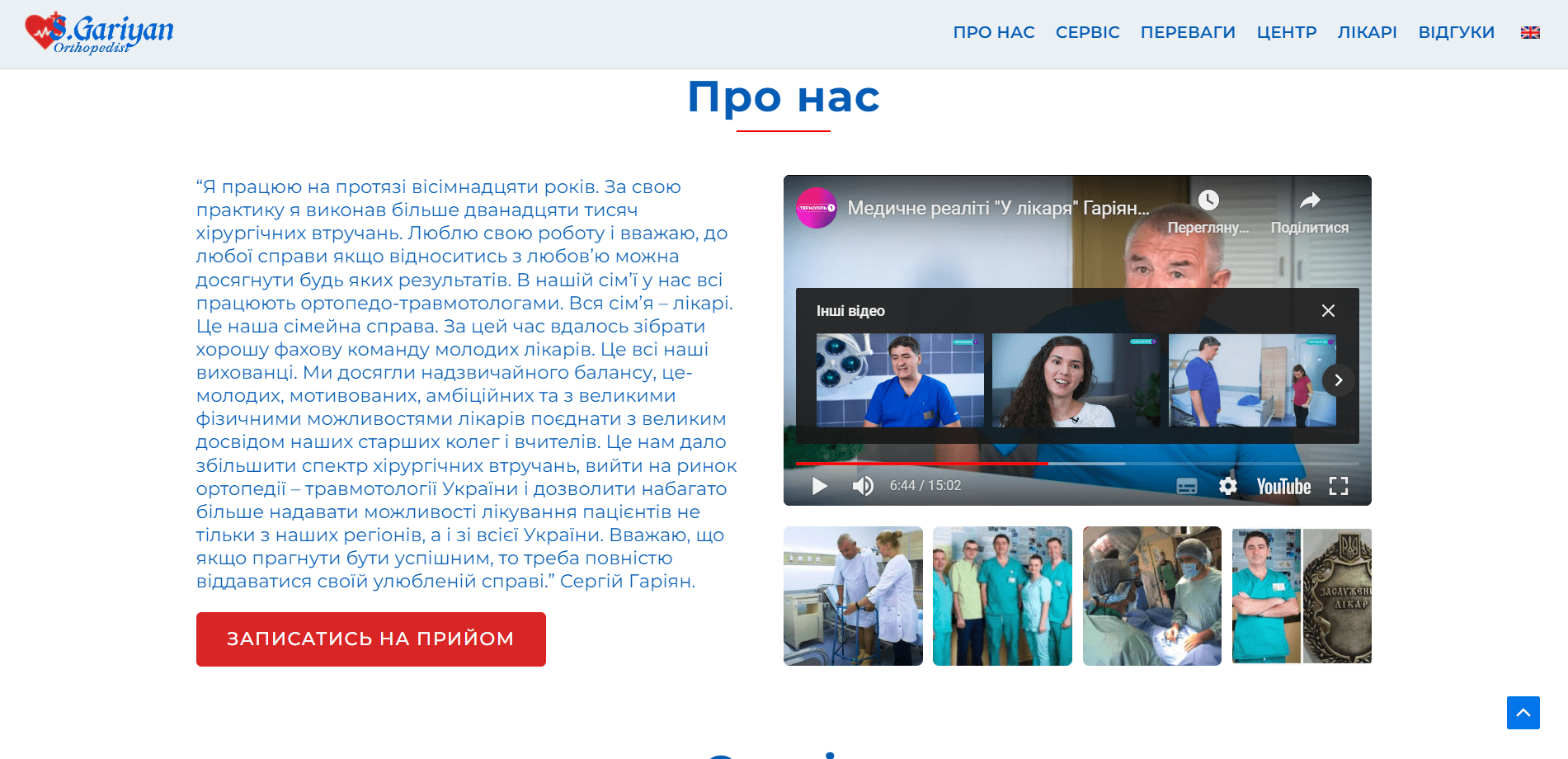Screen dimensions: 1568x759
Task: Enter fullscreen mode on the video
Action: pyautogui.click(x=1338, y=486)
